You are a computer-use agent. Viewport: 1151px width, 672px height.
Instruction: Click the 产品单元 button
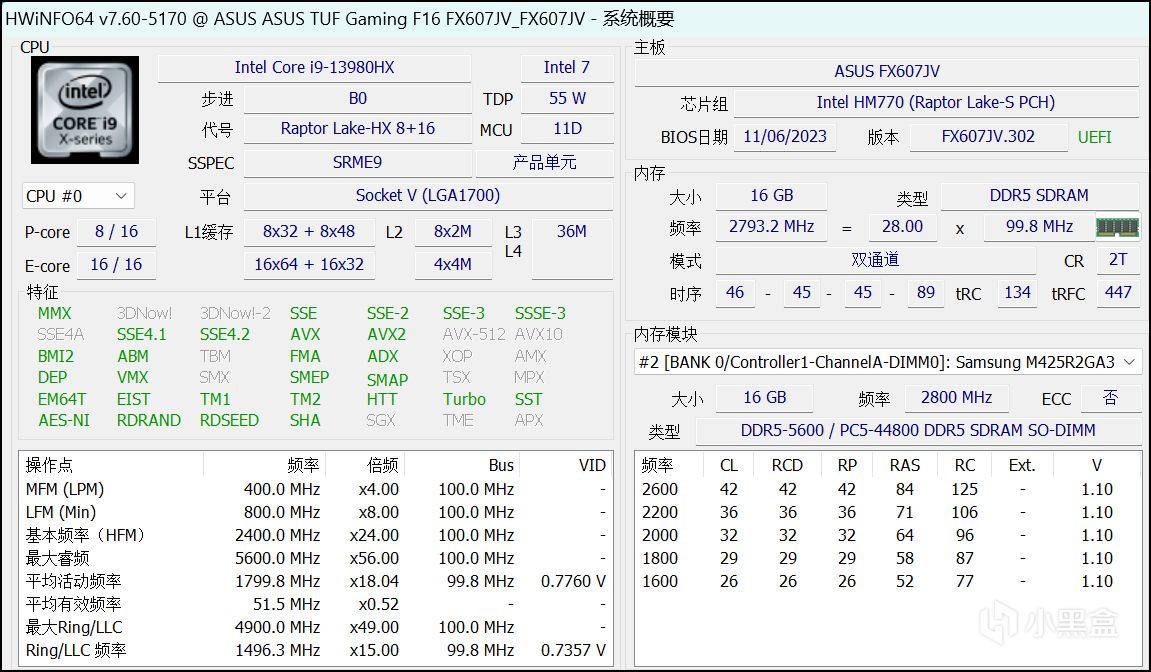pos(544,162)
